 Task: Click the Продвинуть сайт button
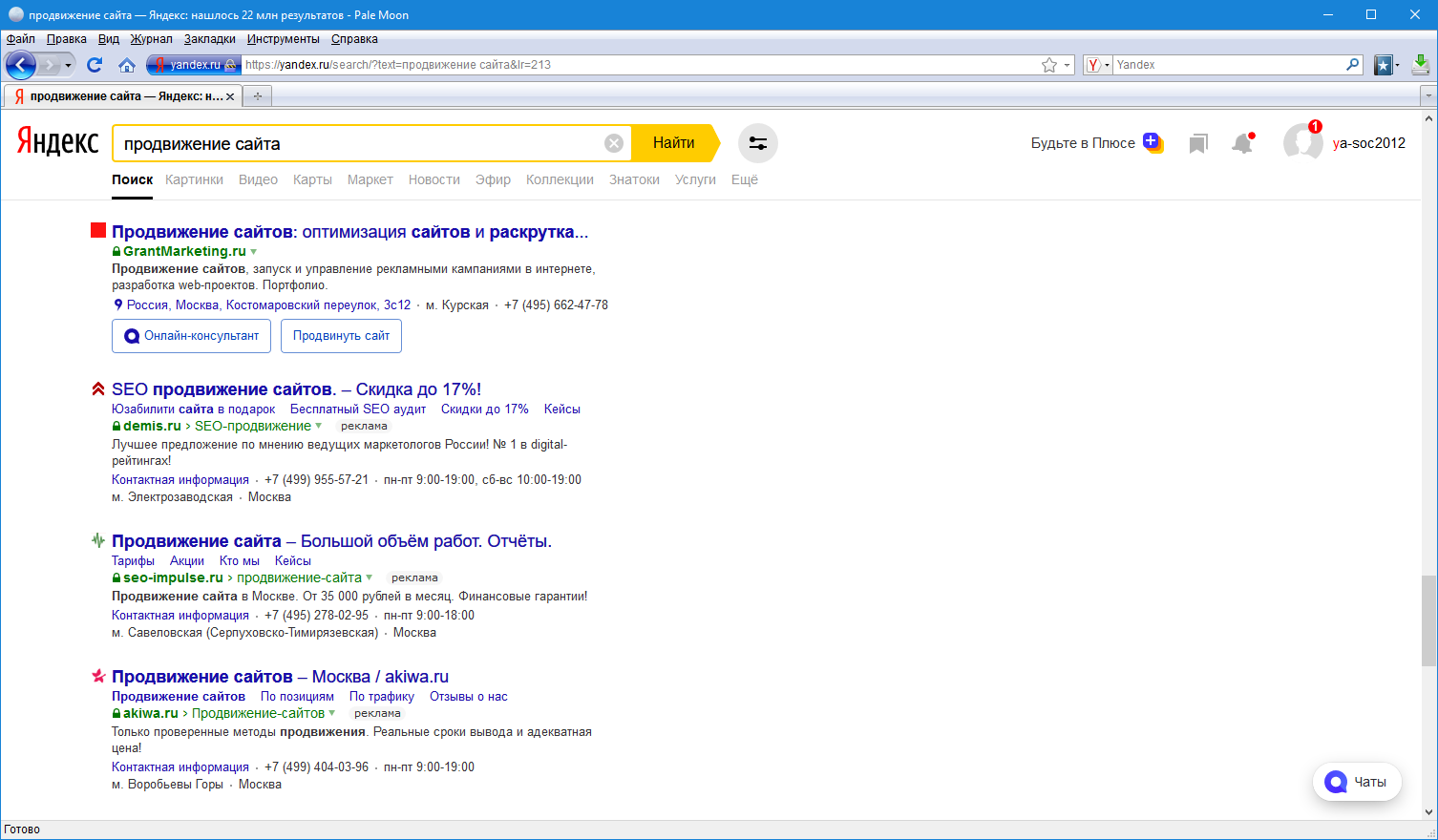341,336
